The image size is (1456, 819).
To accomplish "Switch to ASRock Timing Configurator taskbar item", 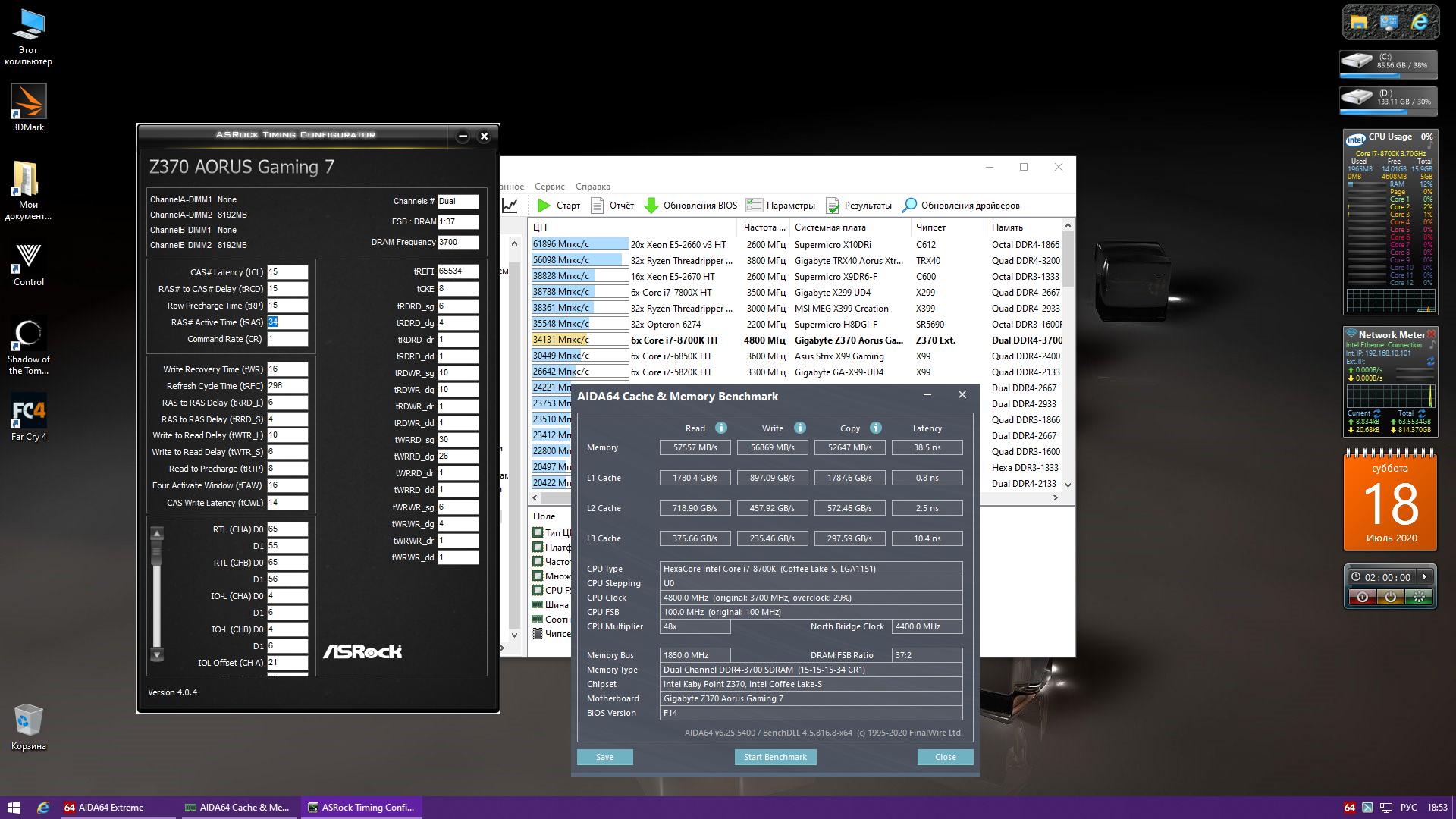I will 361,808.
